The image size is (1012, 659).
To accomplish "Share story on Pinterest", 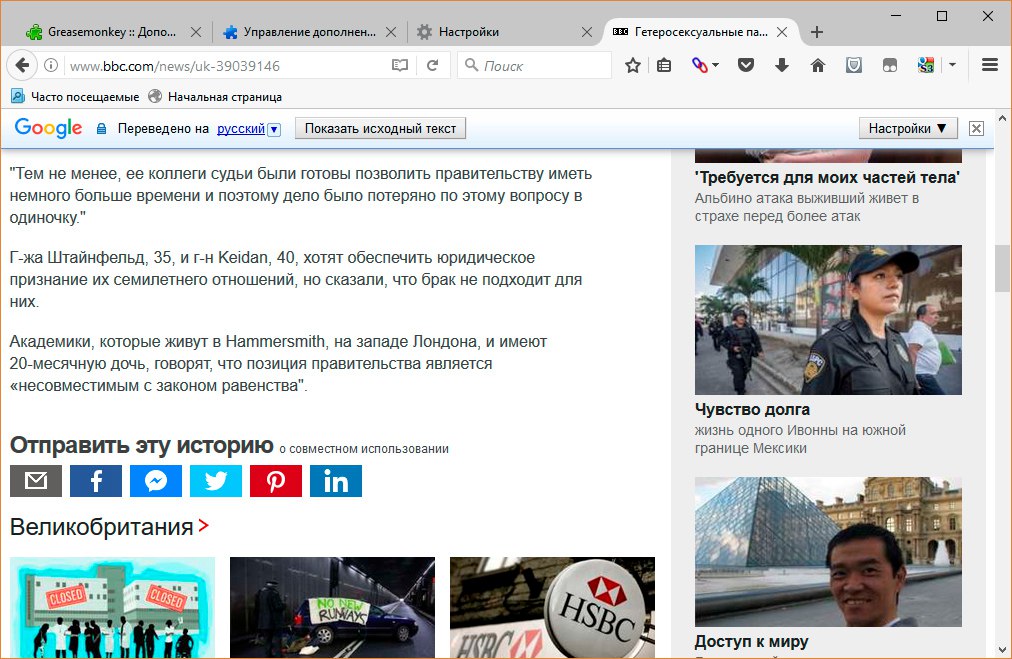I will click(x=276, y=481).
